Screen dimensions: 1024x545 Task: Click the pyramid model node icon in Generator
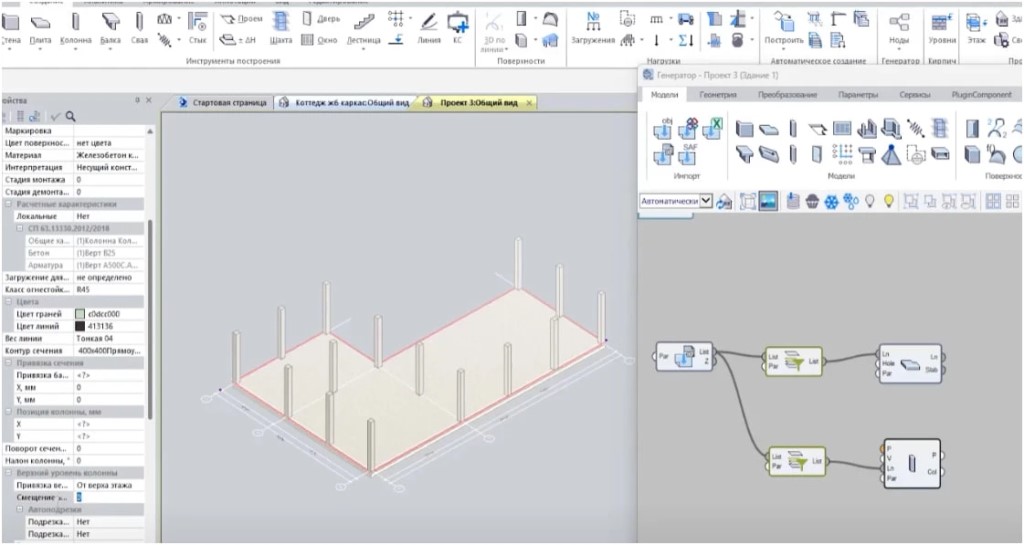891,155
